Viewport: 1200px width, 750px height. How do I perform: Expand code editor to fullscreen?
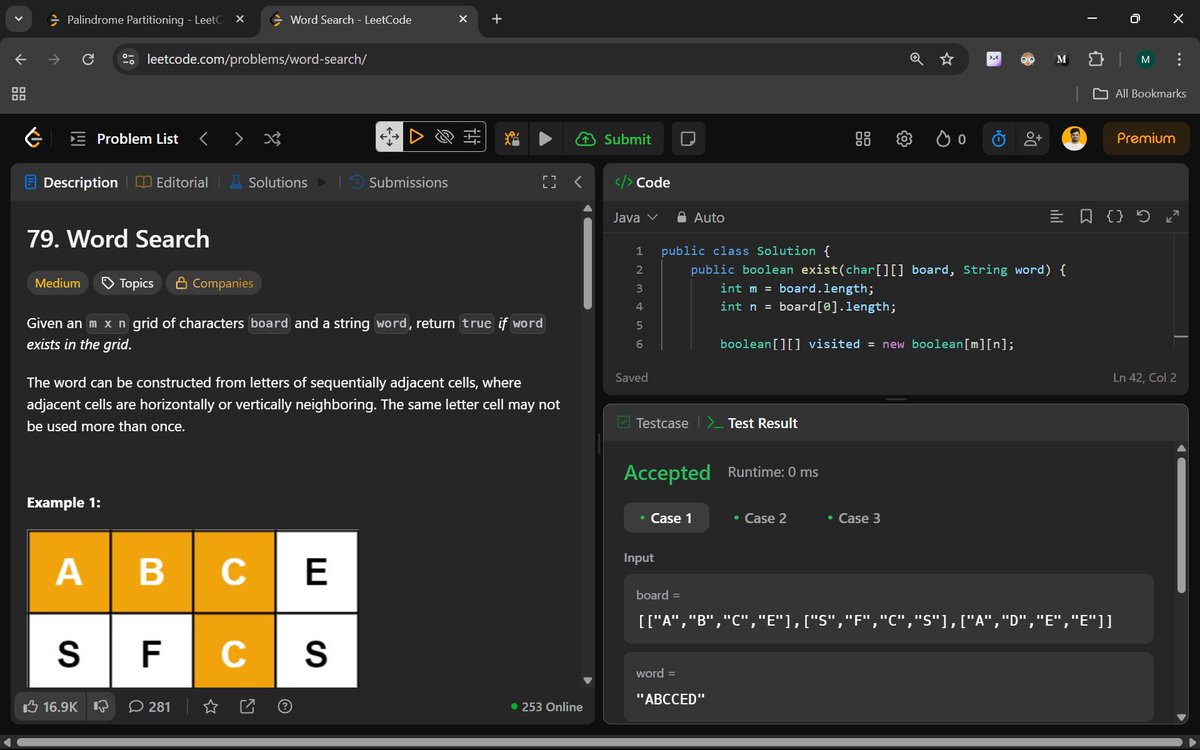coord(1173,217)
